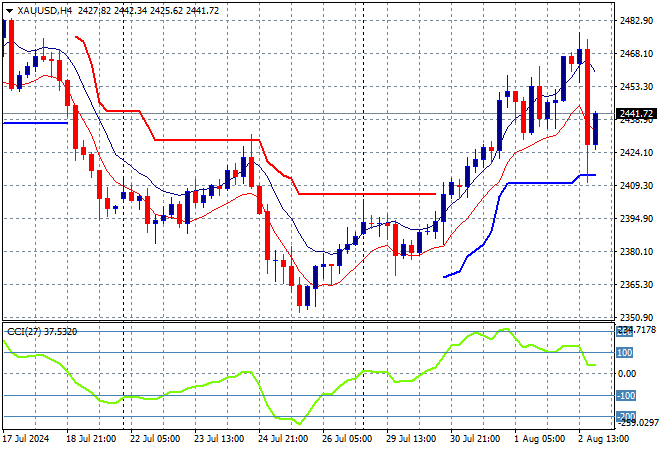This screenshot has height=450, width=660.
Task: Click the 18 Jul 21:00 time label
Action: tap(91, 439)
